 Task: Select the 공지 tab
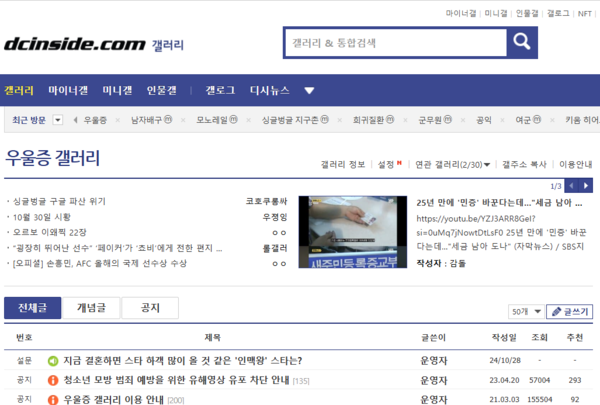tap(150, 308)
